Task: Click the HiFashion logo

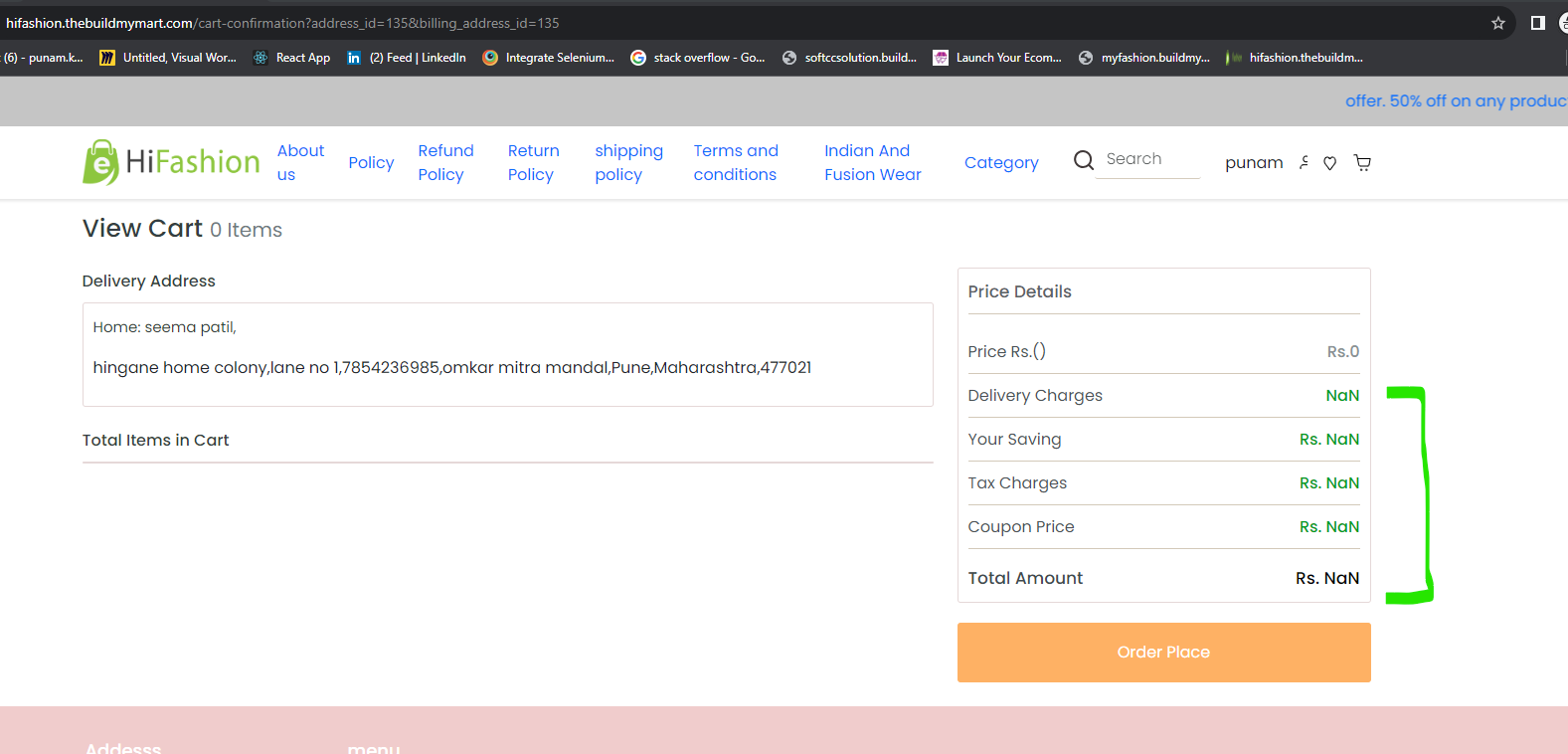Action: (x=171, y=162)
